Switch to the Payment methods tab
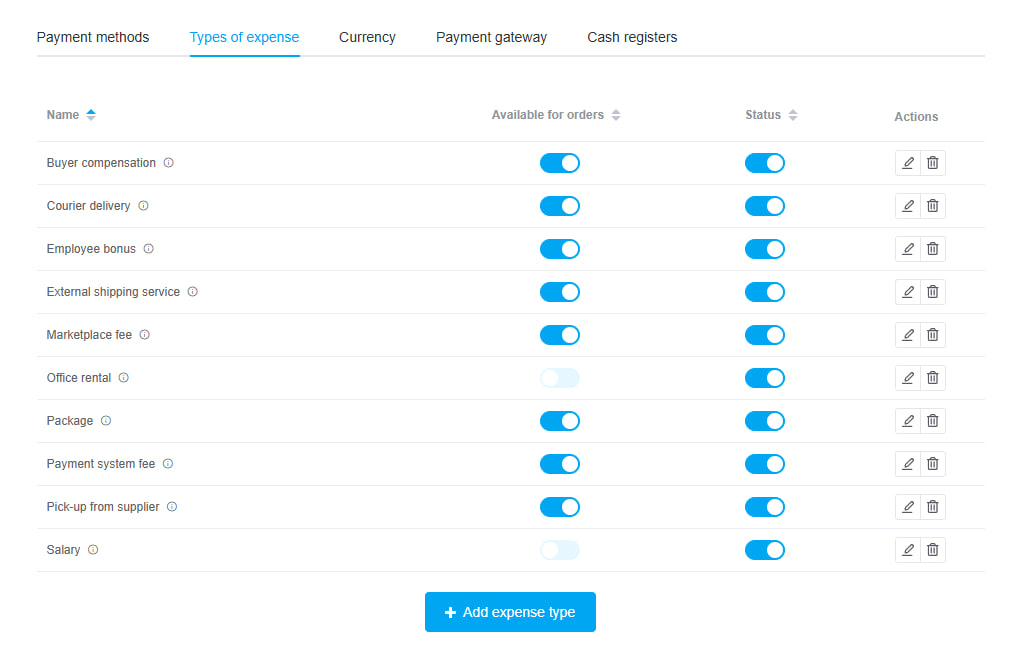1015x660 pixels. pyautogui.click(x=93, y=38)
